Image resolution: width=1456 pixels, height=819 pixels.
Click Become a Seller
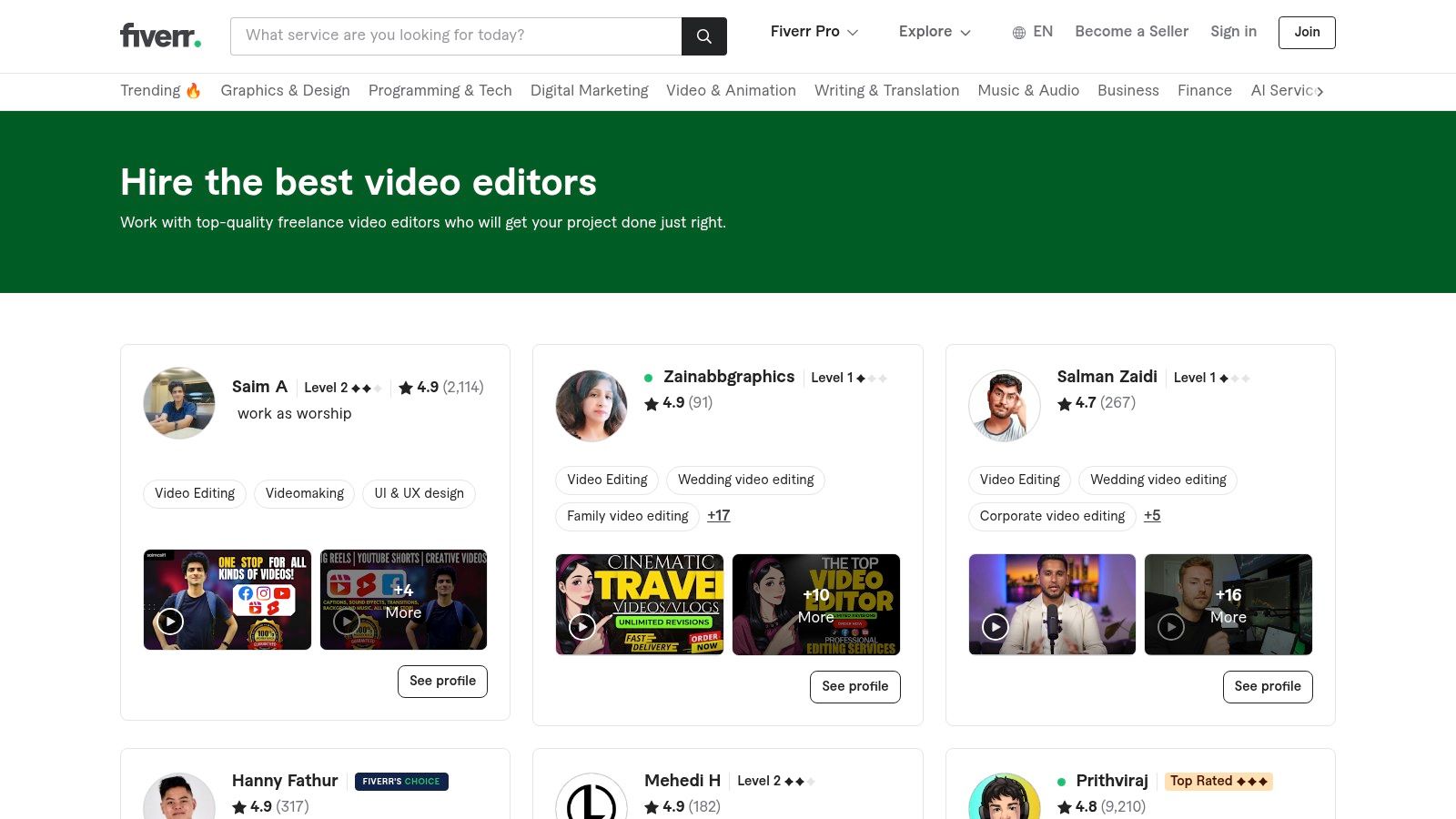point(1131,32)
